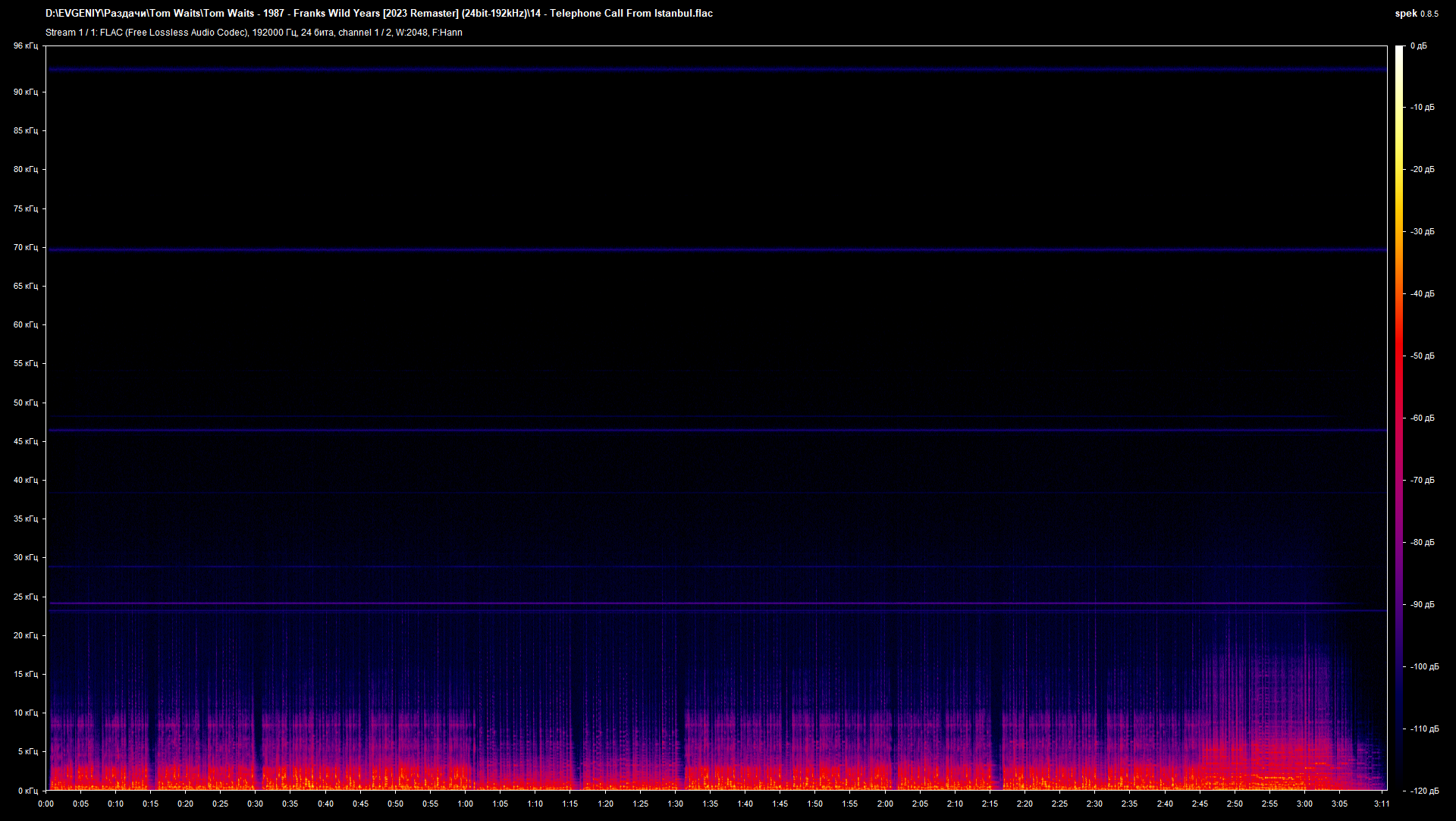Click the 1:00 time axis label
The width and height of the screenshot is (1456, 821).
(466, 804)
